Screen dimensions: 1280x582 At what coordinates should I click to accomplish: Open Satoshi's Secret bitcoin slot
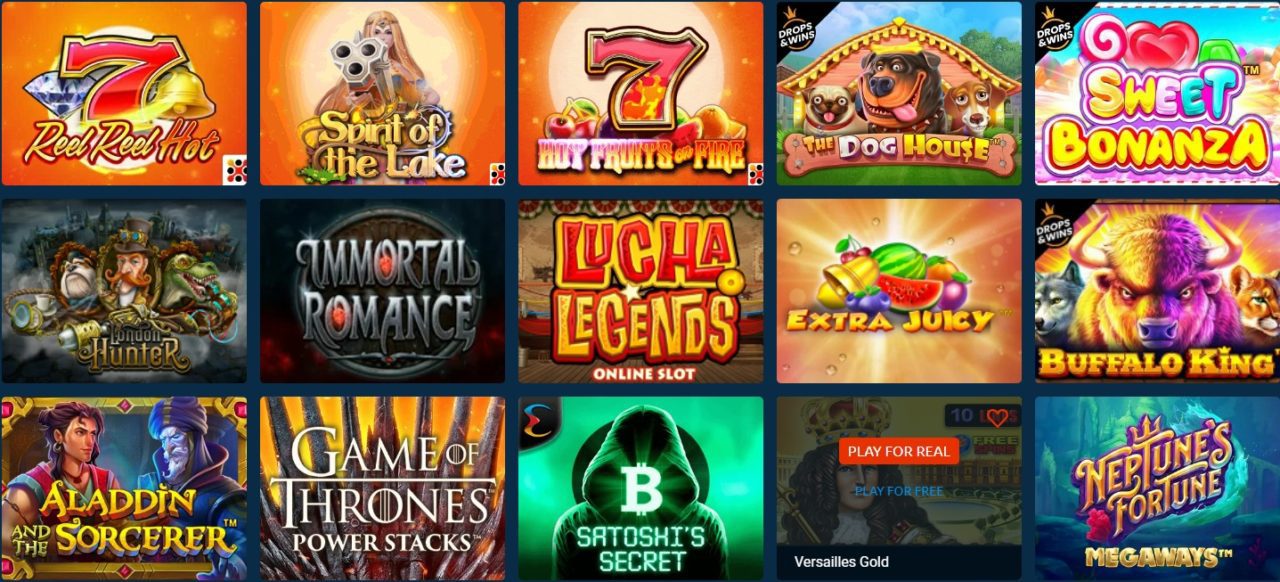(x=641, y=489)
